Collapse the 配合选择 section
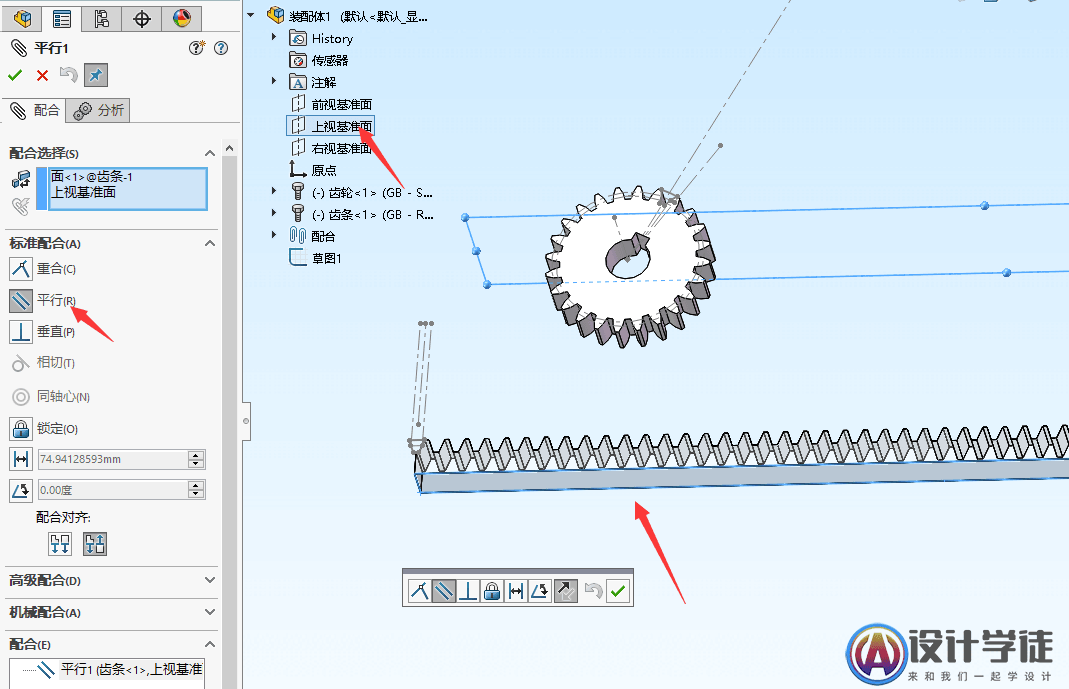 (210, 153)
